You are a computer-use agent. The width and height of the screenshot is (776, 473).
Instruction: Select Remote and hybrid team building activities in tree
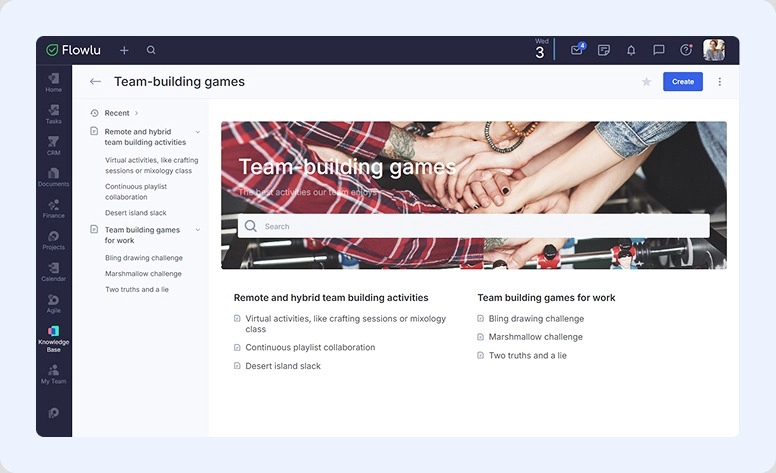point(145,137)
